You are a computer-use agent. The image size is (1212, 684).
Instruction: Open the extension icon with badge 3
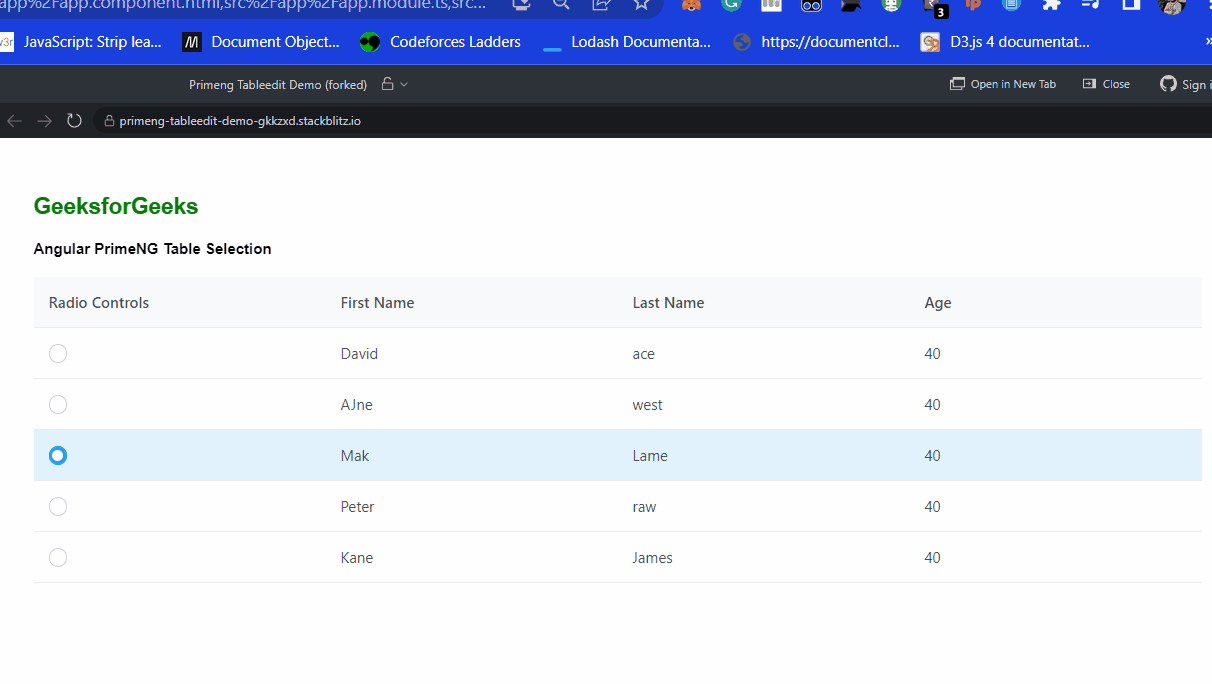[934, 8]
